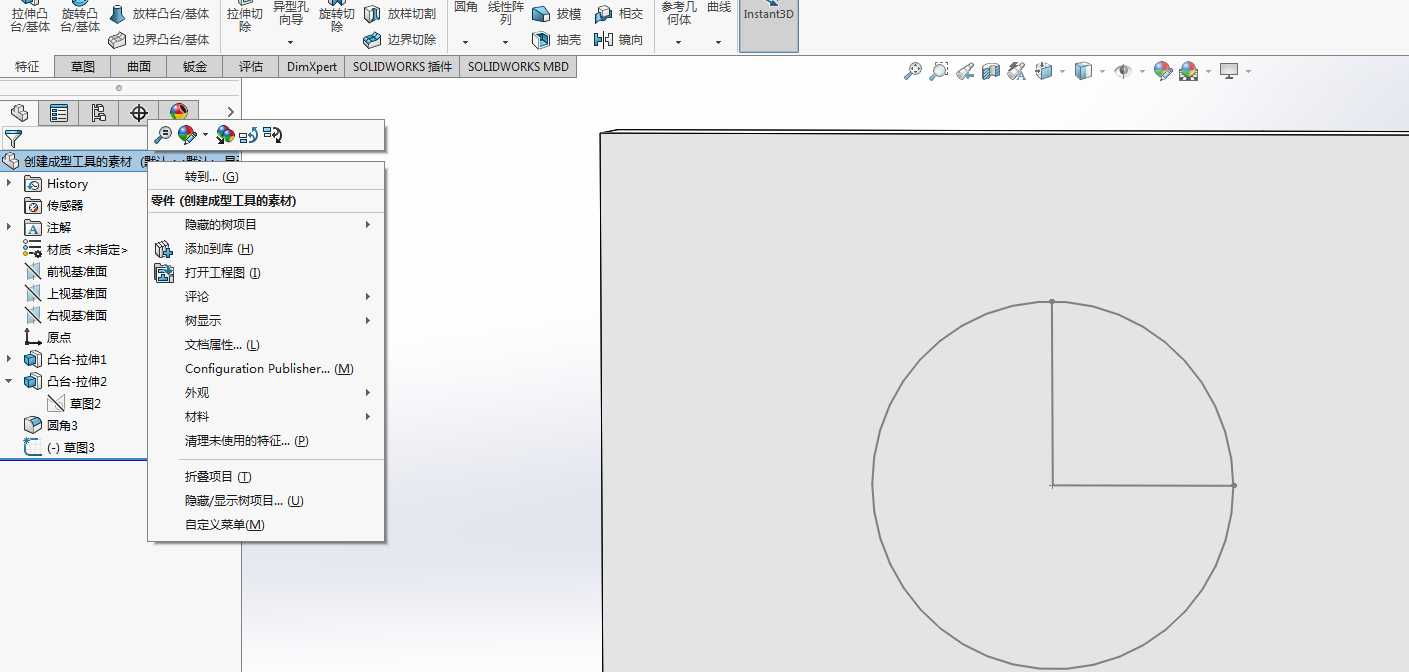The height and width of the screenshot is (672, 1409).
Task: Open the 线性阵列 pattern dropdown arrow
Action: (505, 43)
